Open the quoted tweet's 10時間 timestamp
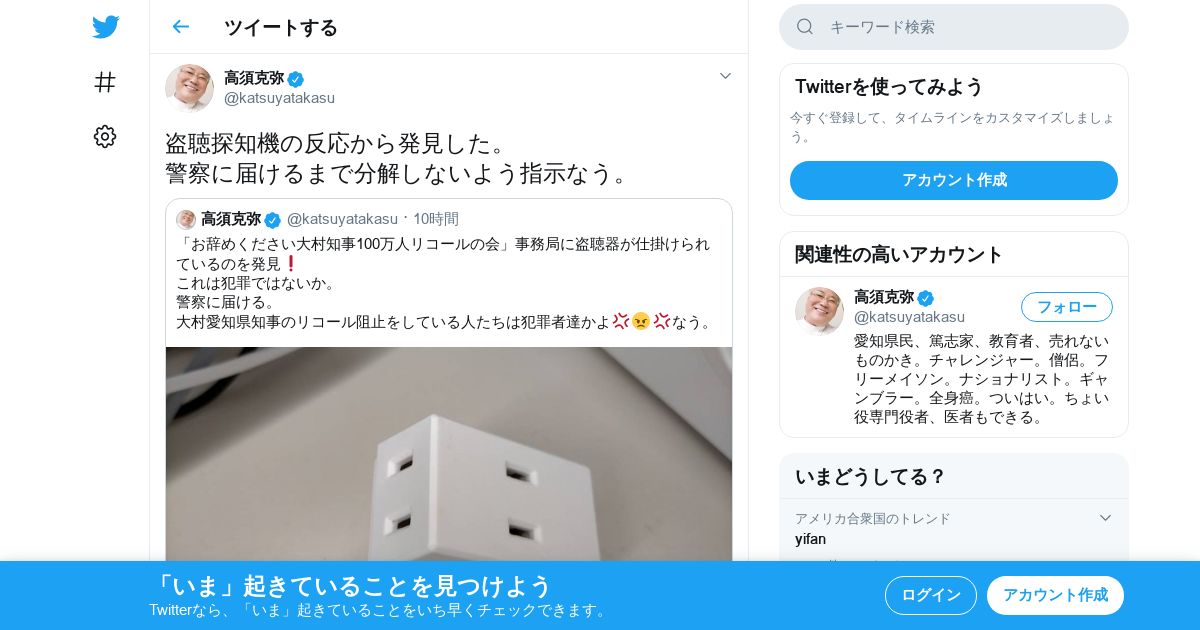This screenshot has height=630, width=1200. 436,219
